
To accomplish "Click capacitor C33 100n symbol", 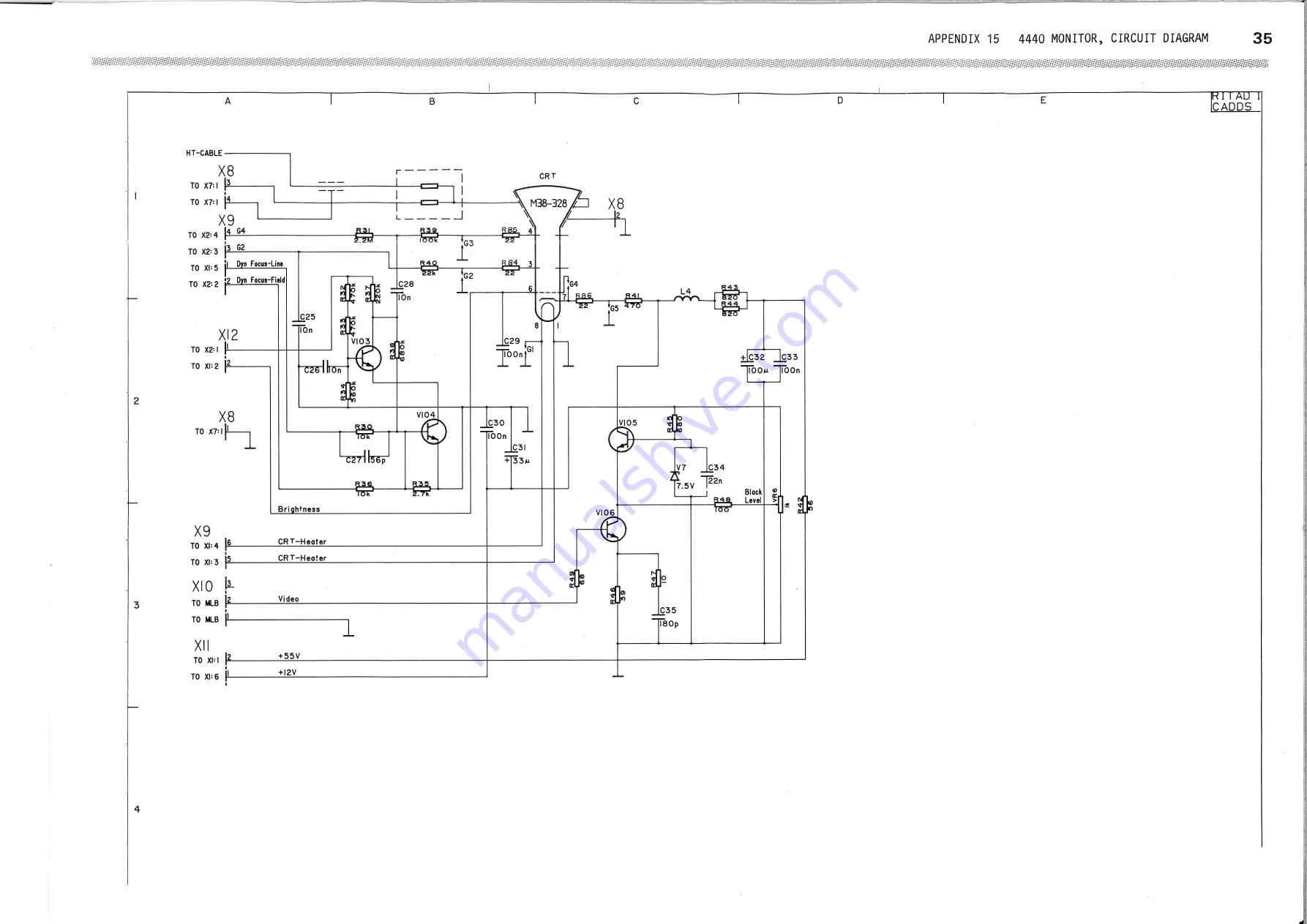I will pos(780,364).
